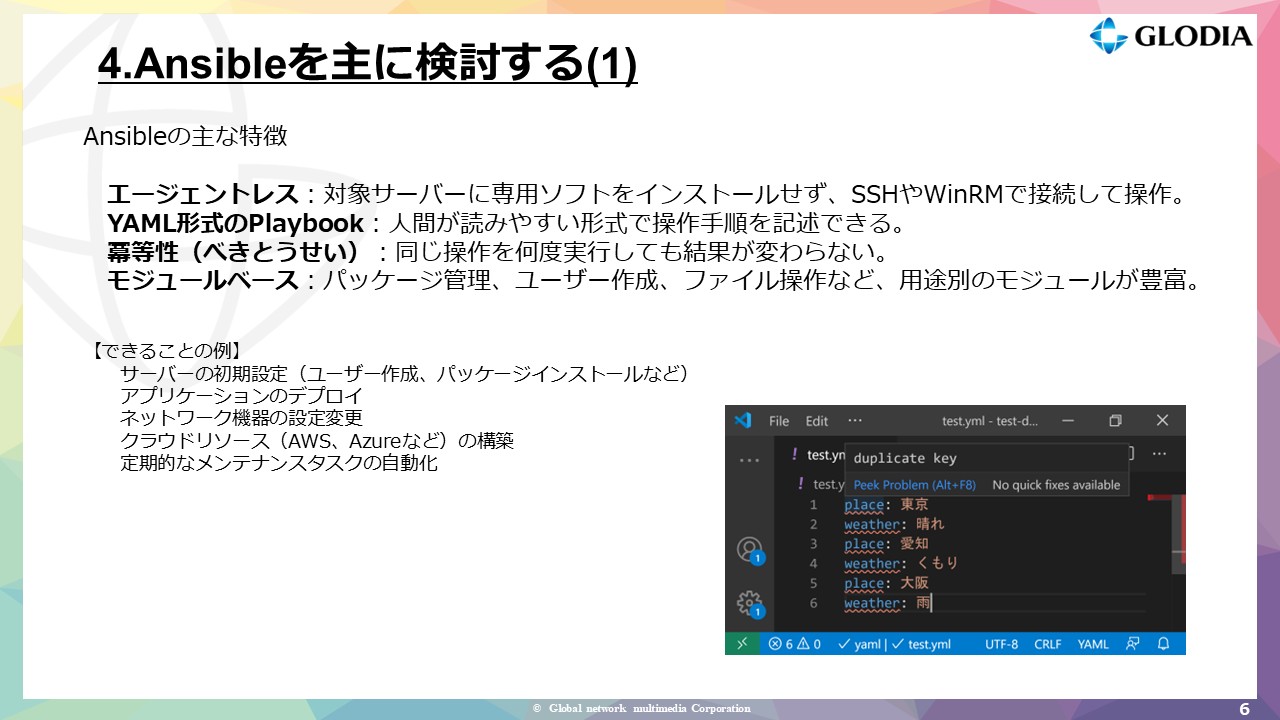The width and height of the screenshot is (1280, 720).
Task: Click line number 4 in the gutter
Action: pyautogui.click(x=813, y=563)
